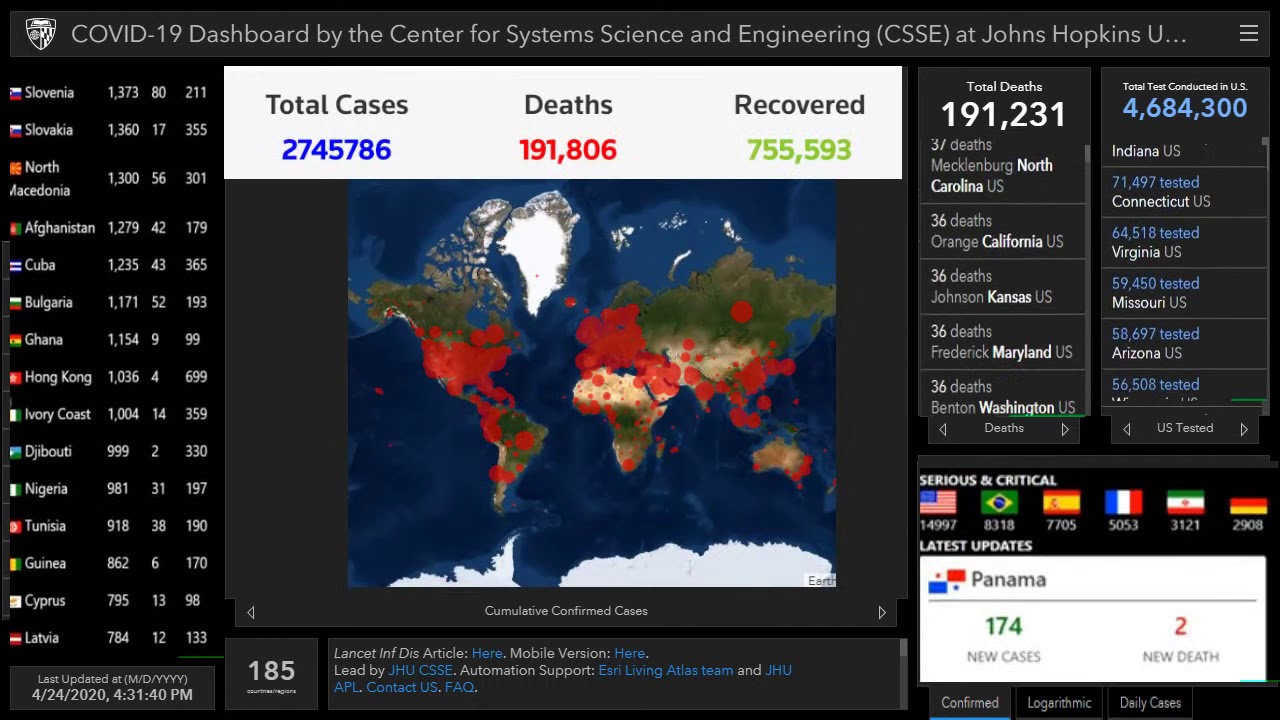Viewport: 1280px width, 720px height.
Task: Click the Deaths value 191,806
Action: (x=567, y=150)
